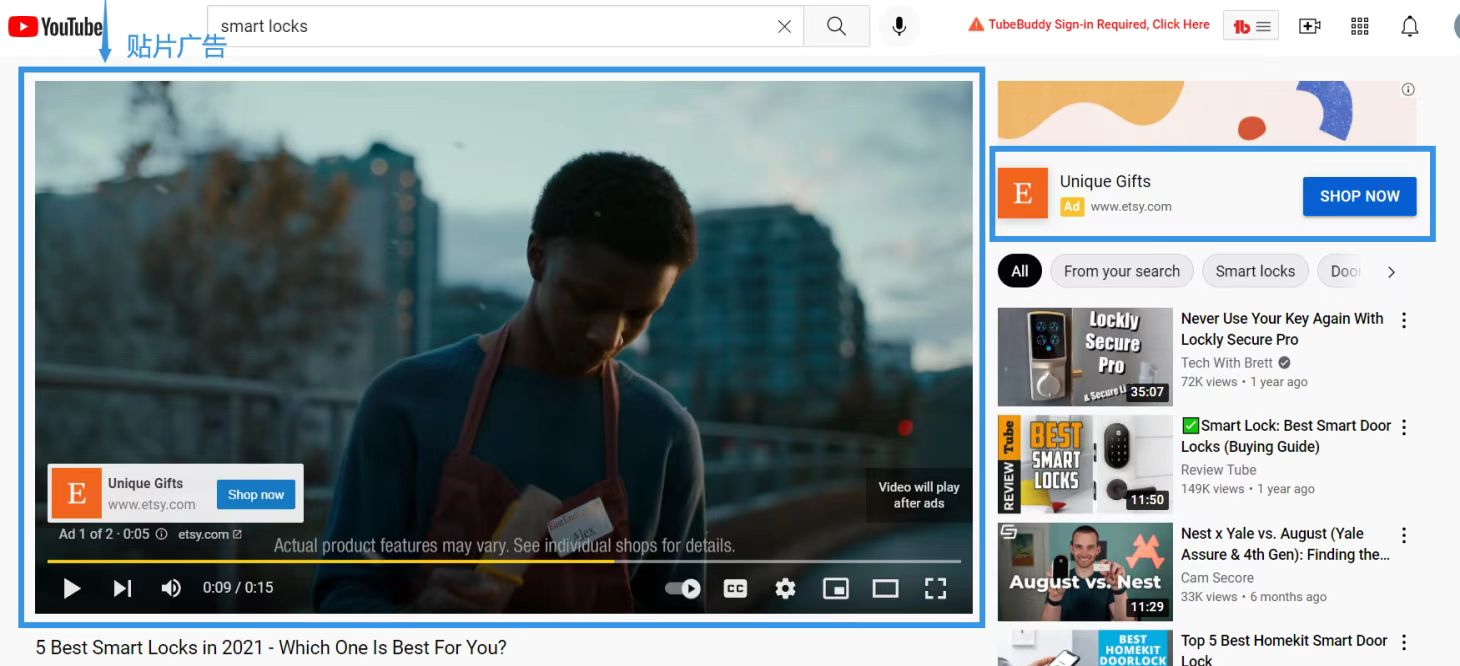Open the YouTube apps grid

1360,27
